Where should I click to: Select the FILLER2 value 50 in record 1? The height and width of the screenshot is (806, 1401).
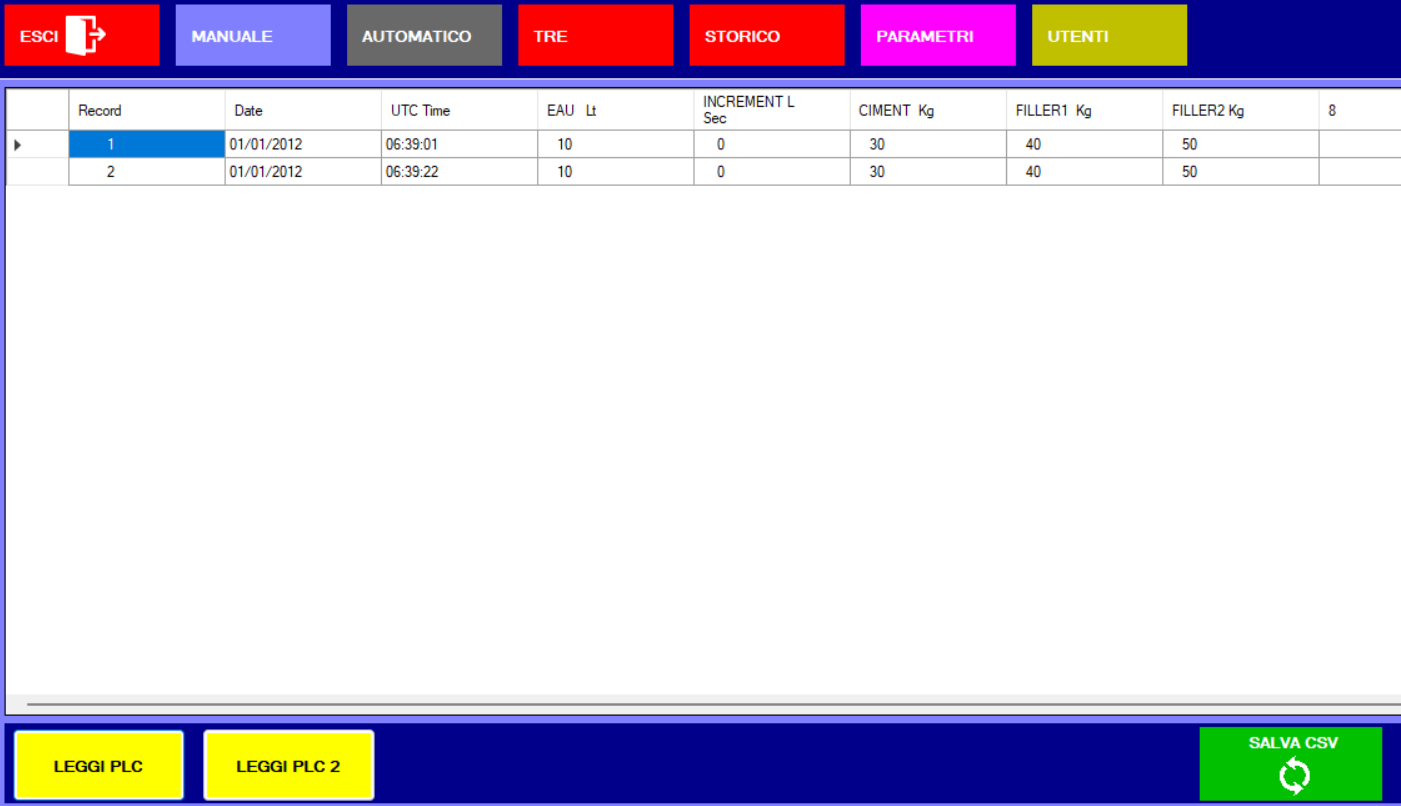pos(1240,144)
